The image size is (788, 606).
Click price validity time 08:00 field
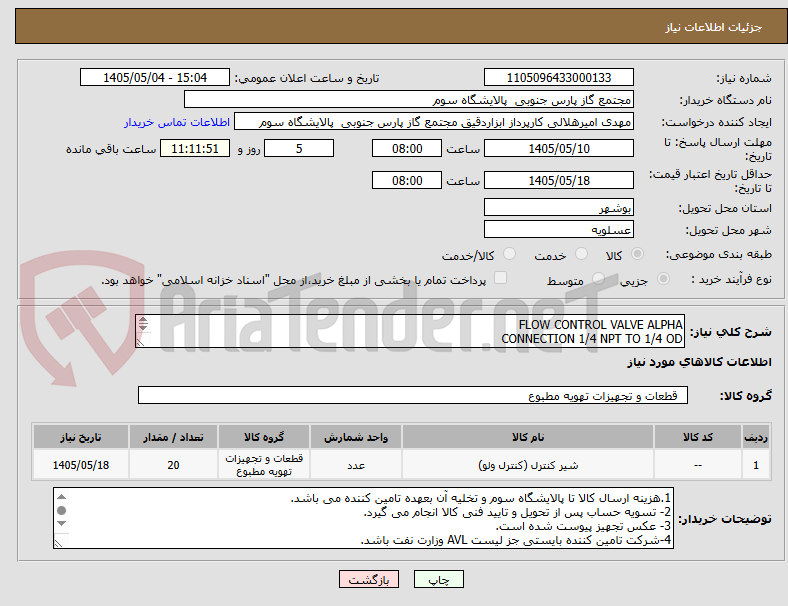407,180
